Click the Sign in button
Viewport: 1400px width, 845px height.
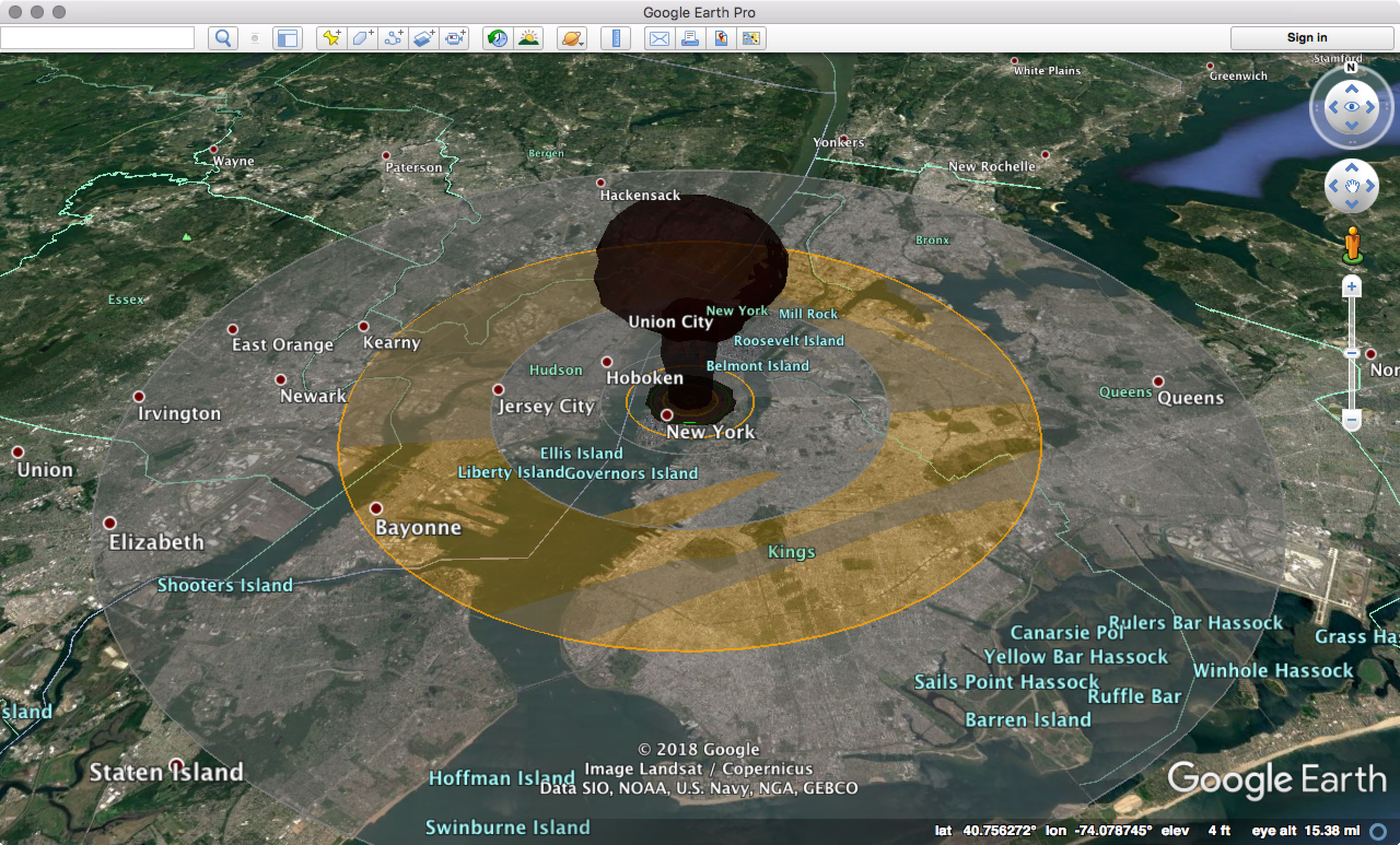(x=1306, y=37)
